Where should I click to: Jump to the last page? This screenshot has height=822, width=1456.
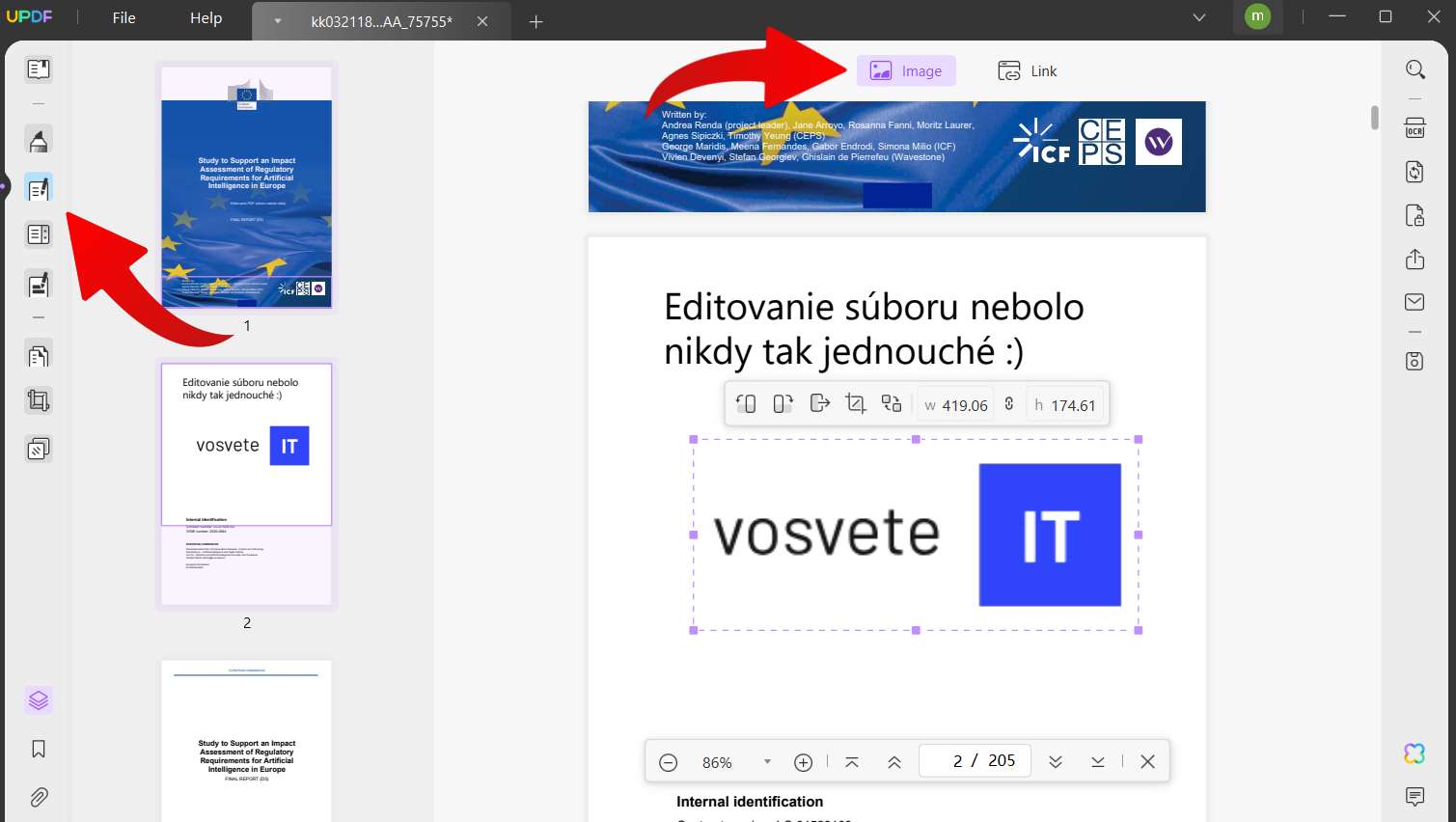tap(1098, 762)
